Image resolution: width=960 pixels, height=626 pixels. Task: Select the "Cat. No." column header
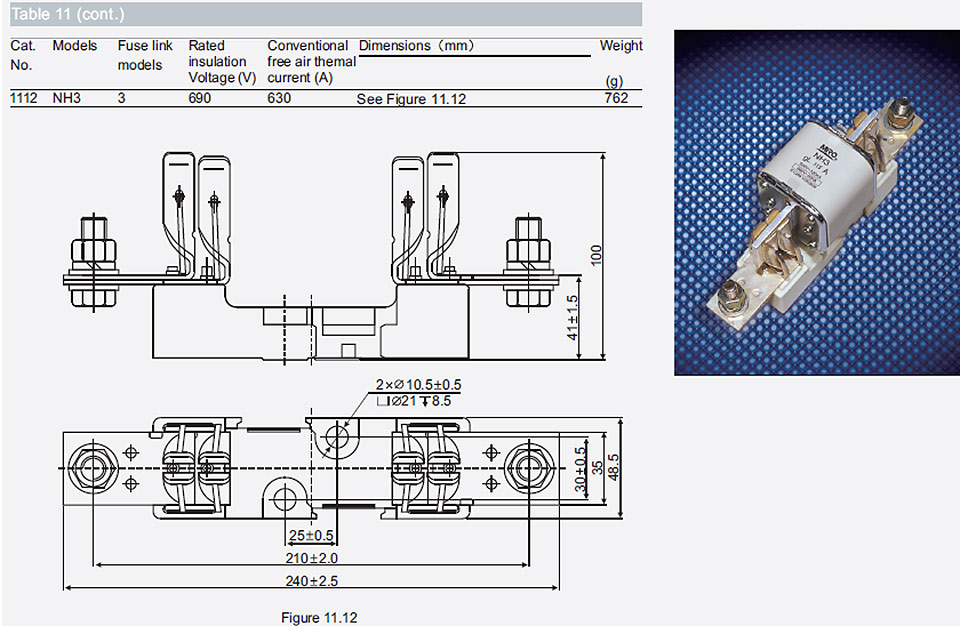[x=23, y=55]
